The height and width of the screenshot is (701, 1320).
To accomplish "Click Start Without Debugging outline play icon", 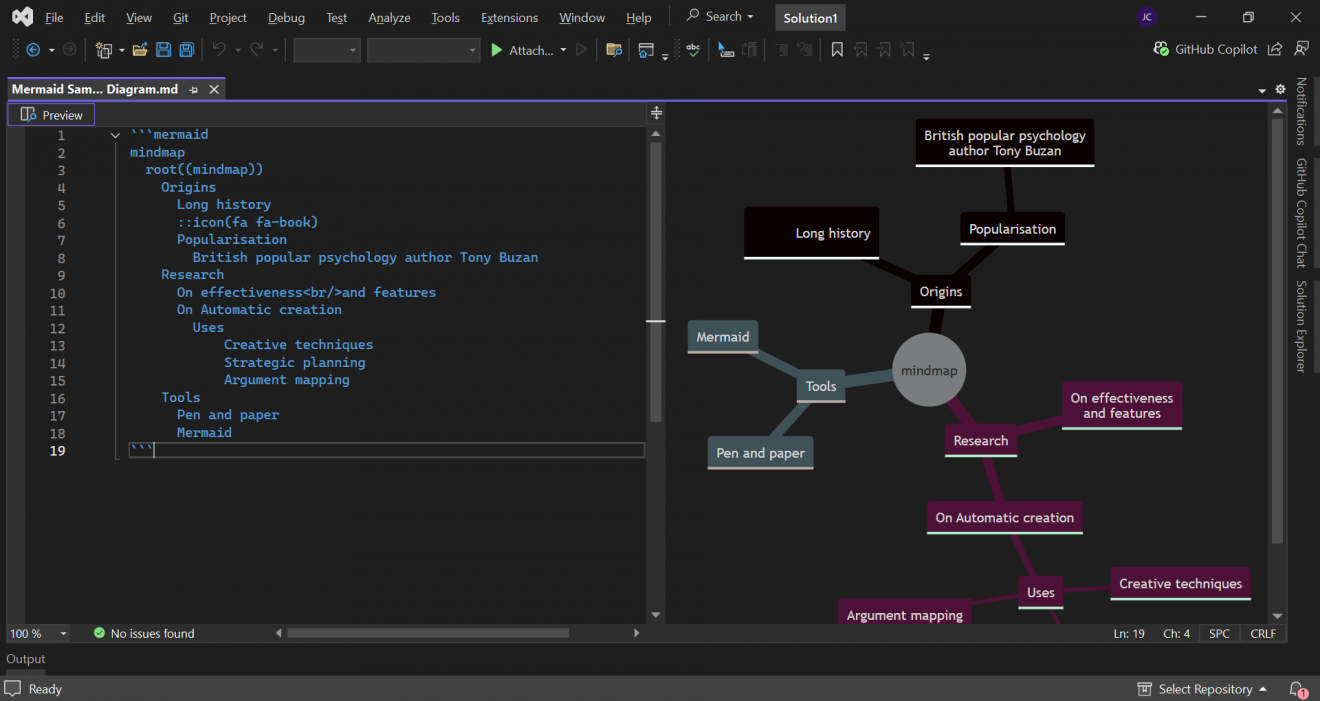I will [x=582, y=50].
